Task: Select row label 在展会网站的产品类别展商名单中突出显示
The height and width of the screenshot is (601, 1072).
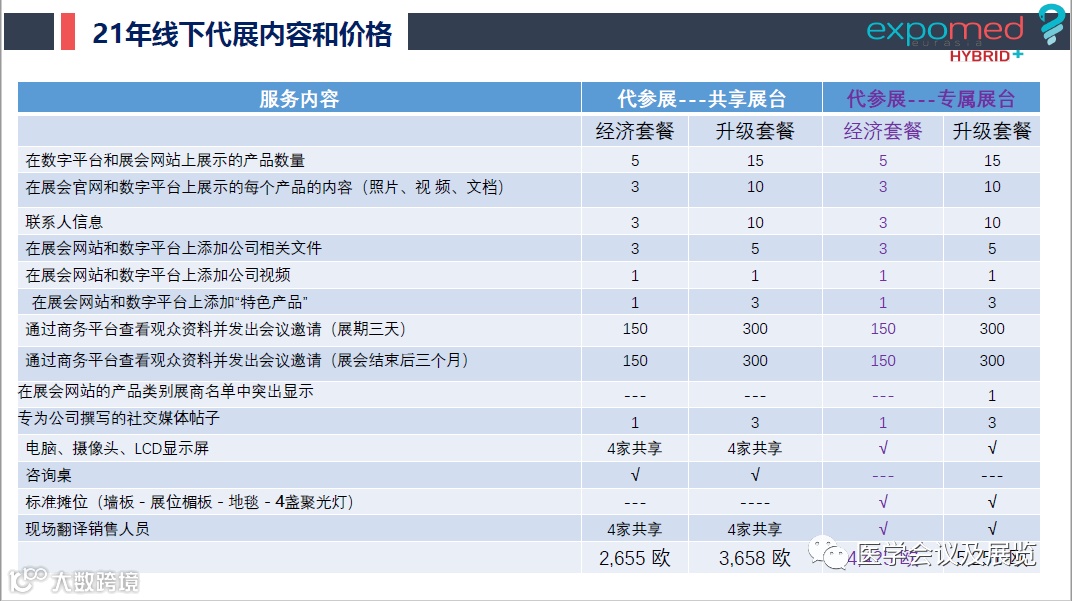Action: pyautogui.click(x=165, y=391)
